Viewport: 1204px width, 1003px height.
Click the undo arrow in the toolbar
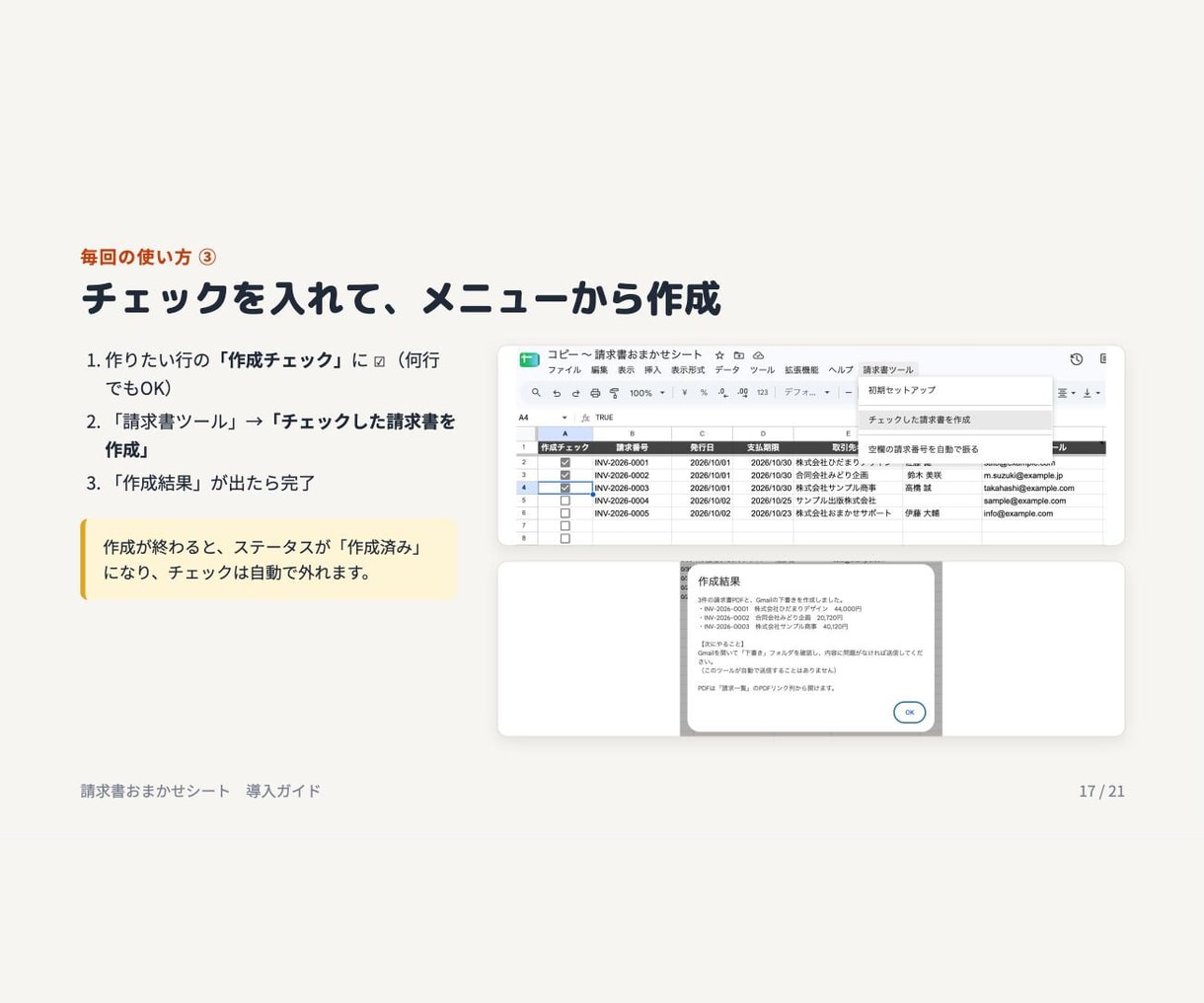click(557, 393)
